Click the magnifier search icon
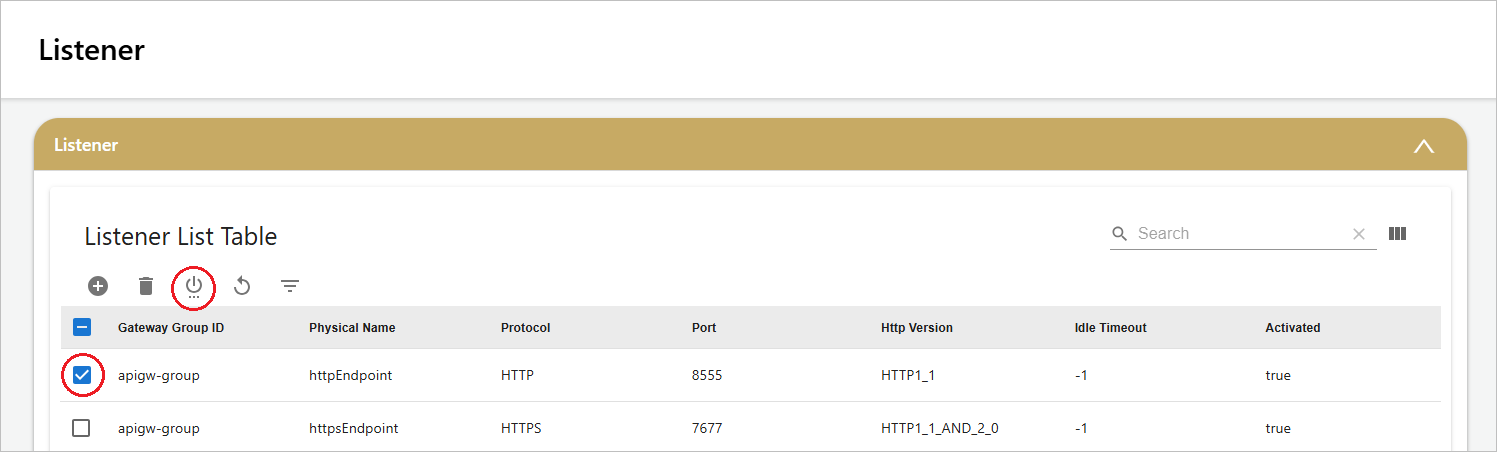1497x452 pixels. click(1120, 234)
